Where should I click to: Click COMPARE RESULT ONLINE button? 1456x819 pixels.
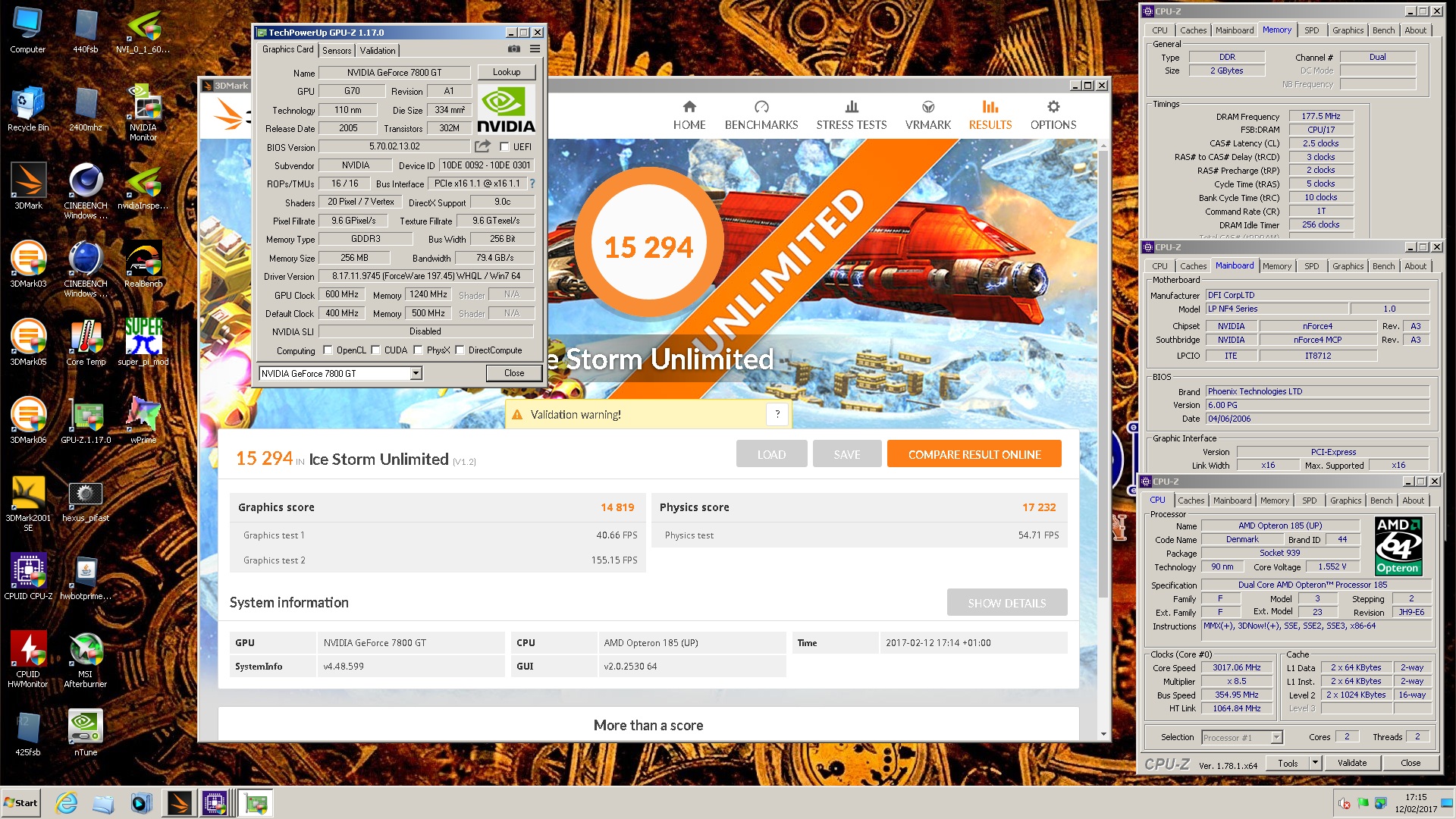[974, 454]
